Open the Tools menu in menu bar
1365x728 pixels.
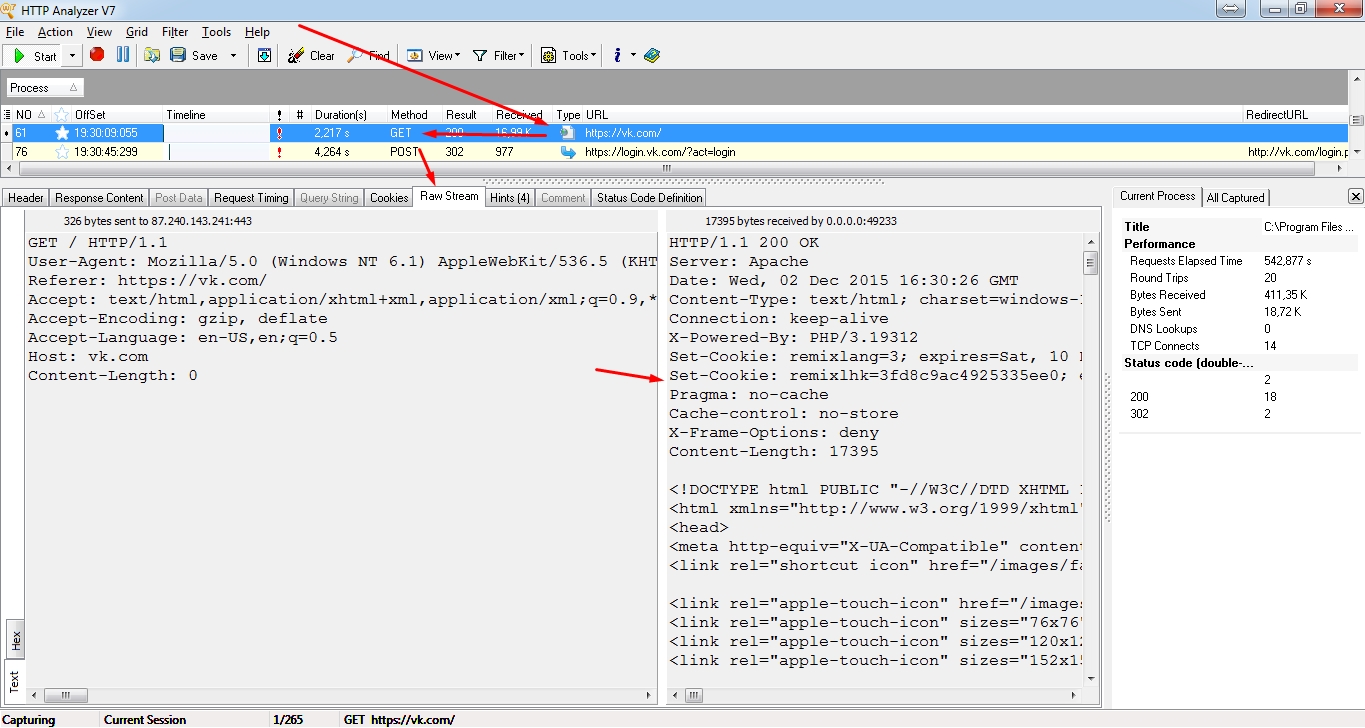click(x=216, y=32)
